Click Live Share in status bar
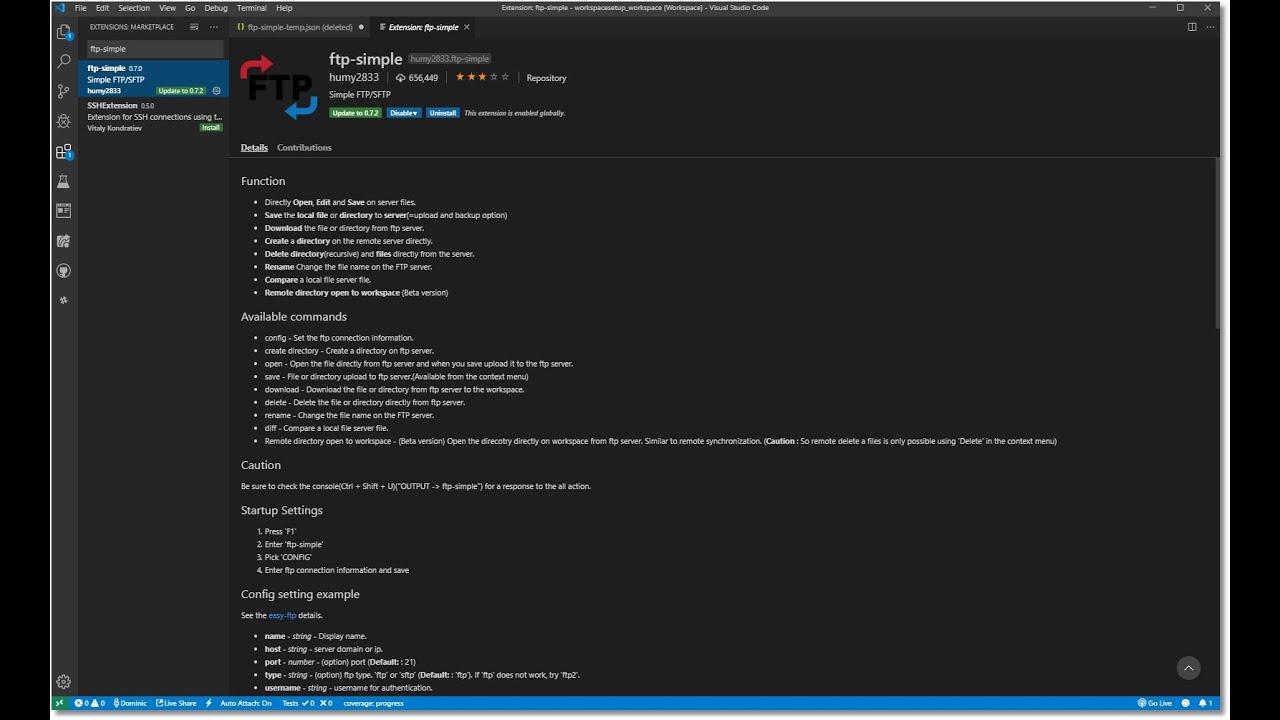1280x720 pixels. click(177, 703)
